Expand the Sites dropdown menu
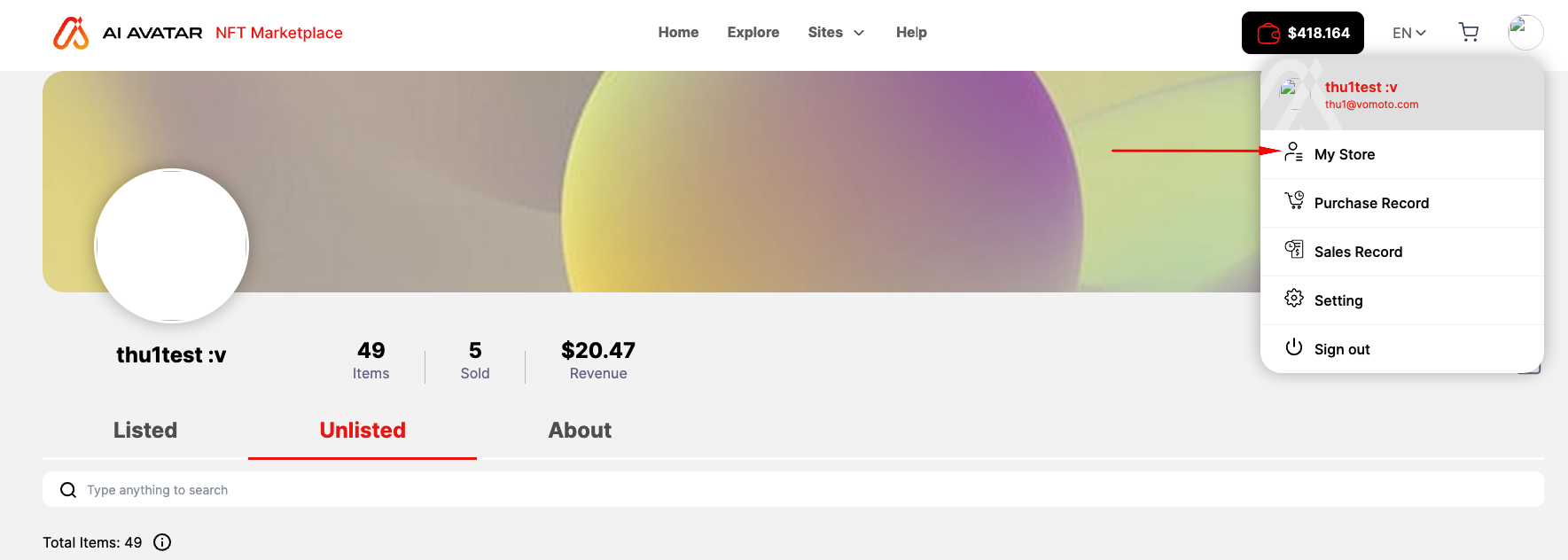Screen dimensions: 1568x560 [836, 33]
